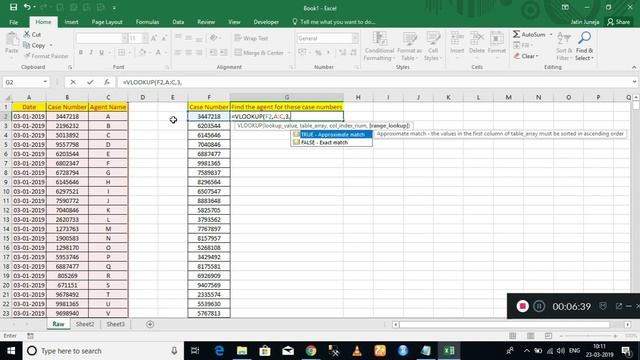Switch to the Formulas tab
This screenshot has width=640, height=360.
pyautogui.click(x=147, y=22)
